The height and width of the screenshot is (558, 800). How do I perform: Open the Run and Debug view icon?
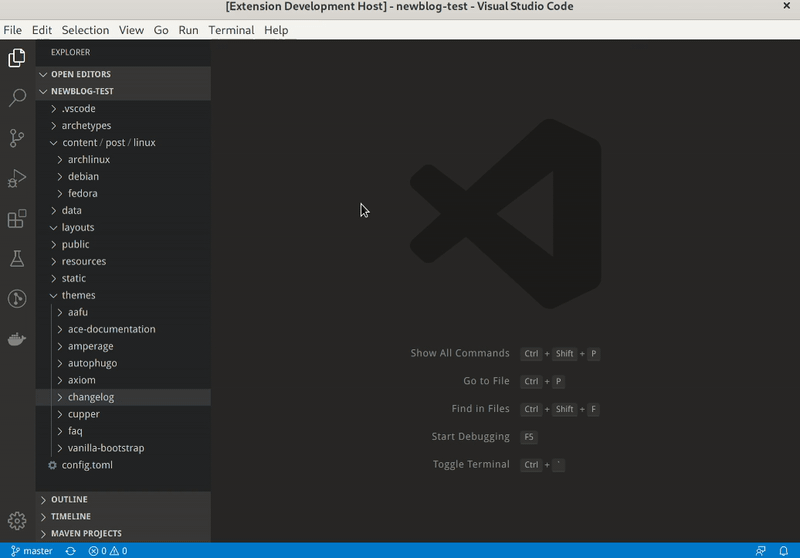pos(17,178)
